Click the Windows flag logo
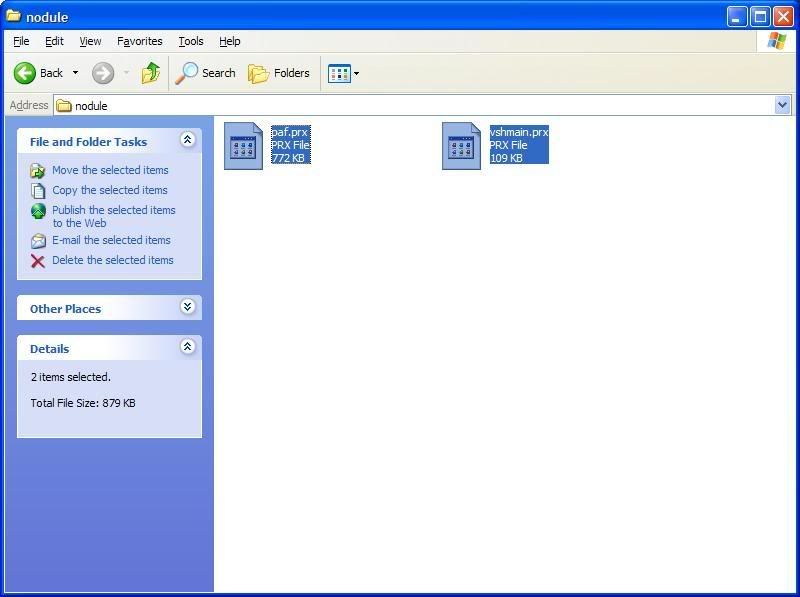800x597 pixels. (x=776, y=41)
